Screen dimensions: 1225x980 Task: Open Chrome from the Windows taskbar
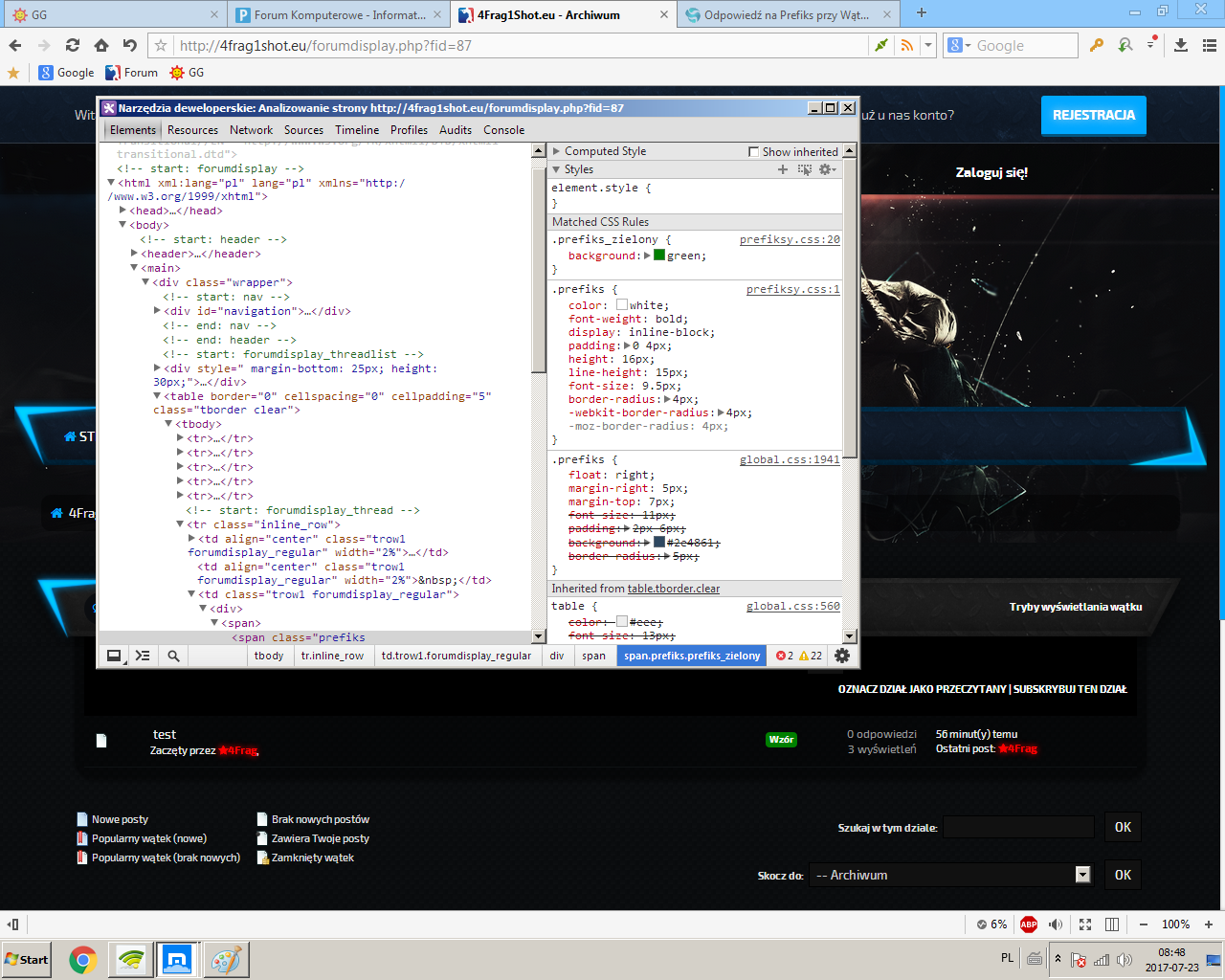tap(83, 959)
